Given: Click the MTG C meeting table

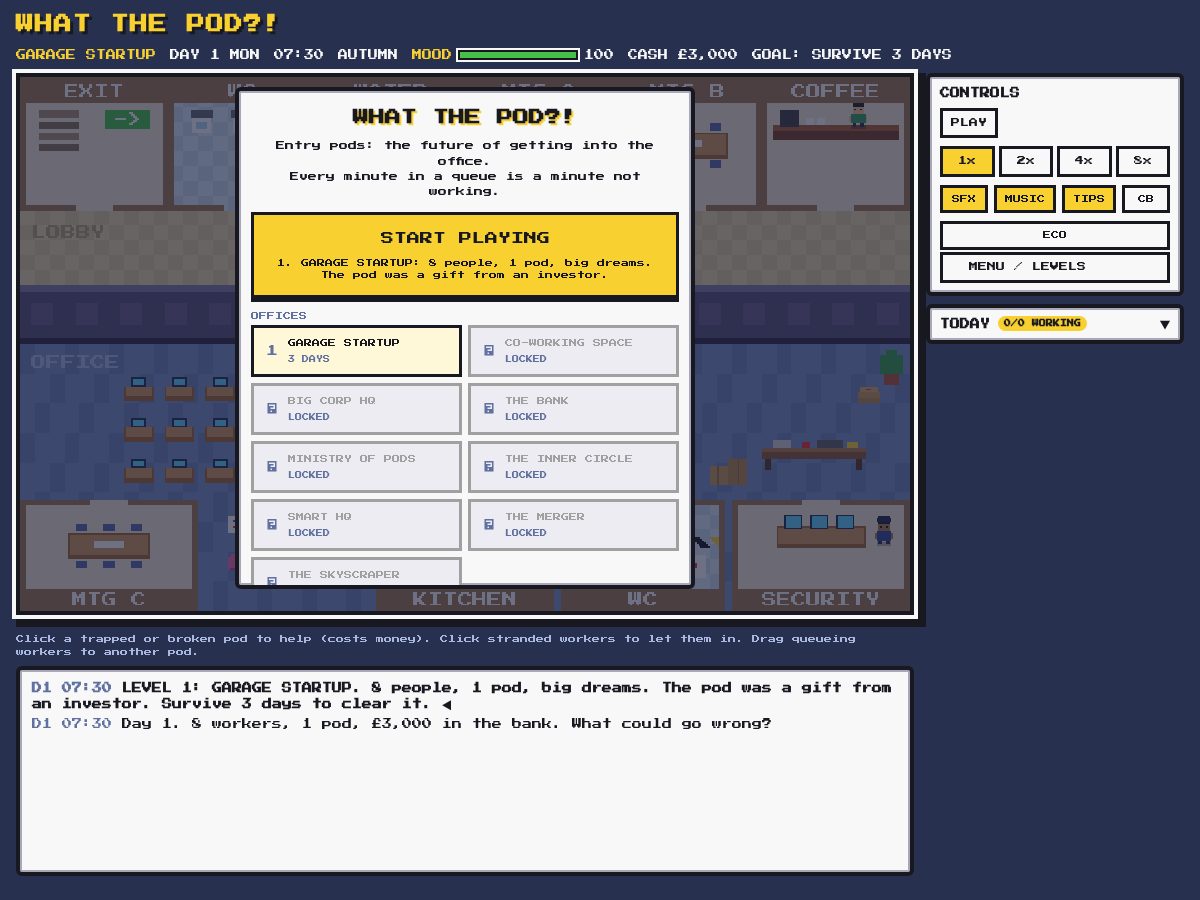Looking at the screenshot, I should pyautogui.click(x=109, y=545).
